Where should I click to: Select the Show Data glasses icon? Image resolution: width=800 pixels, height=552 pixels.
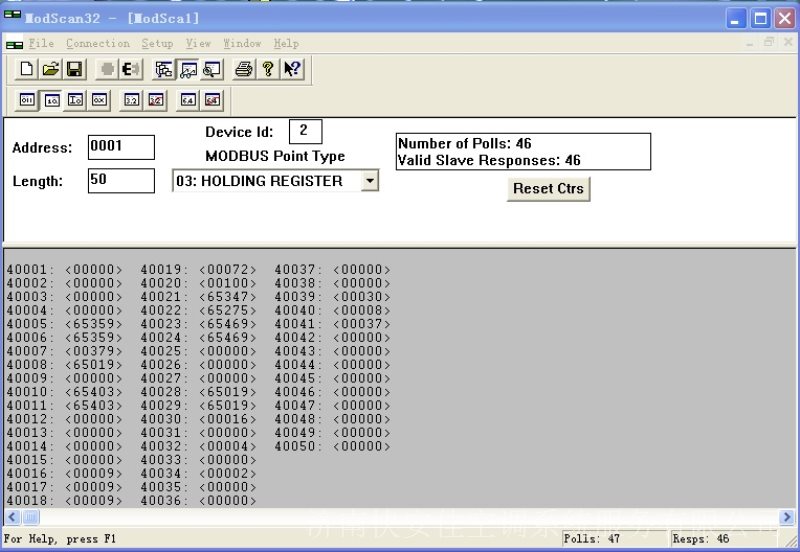[188, 69]
